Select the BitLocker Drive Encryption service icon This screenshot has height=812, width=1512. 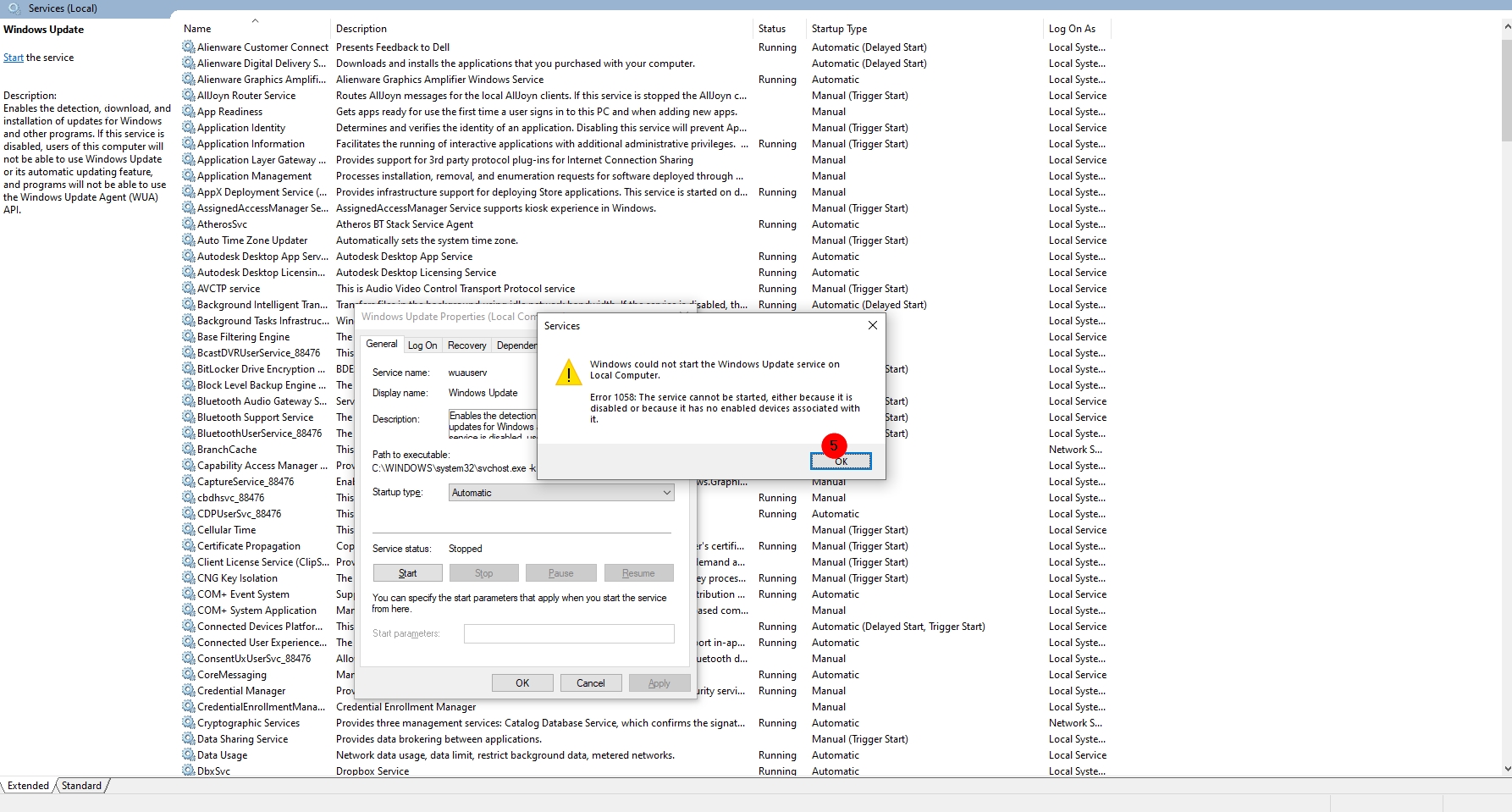(188, 369)
